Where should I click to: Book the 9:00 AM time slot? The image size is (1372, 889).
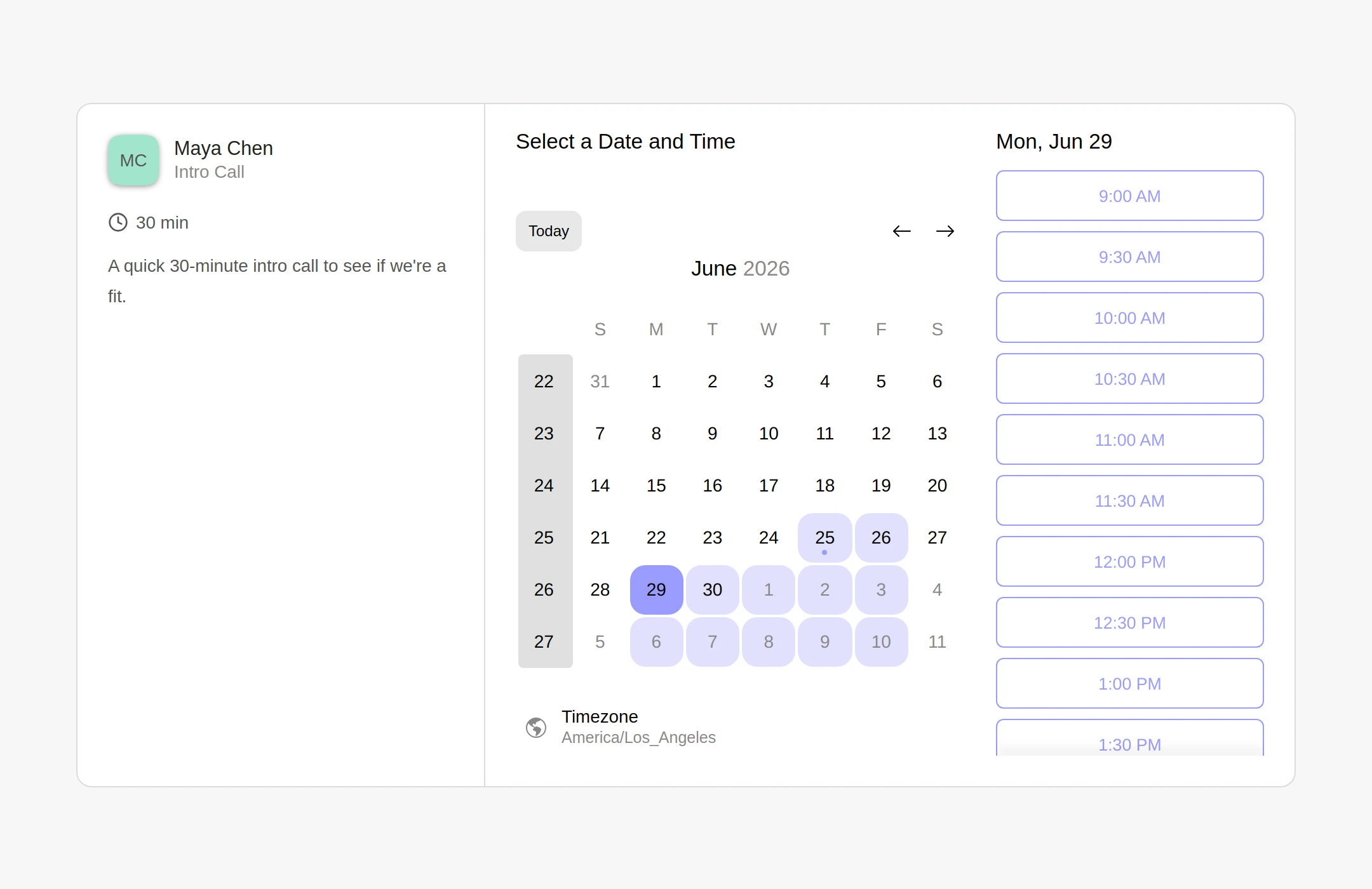(x=1129, y=196)
